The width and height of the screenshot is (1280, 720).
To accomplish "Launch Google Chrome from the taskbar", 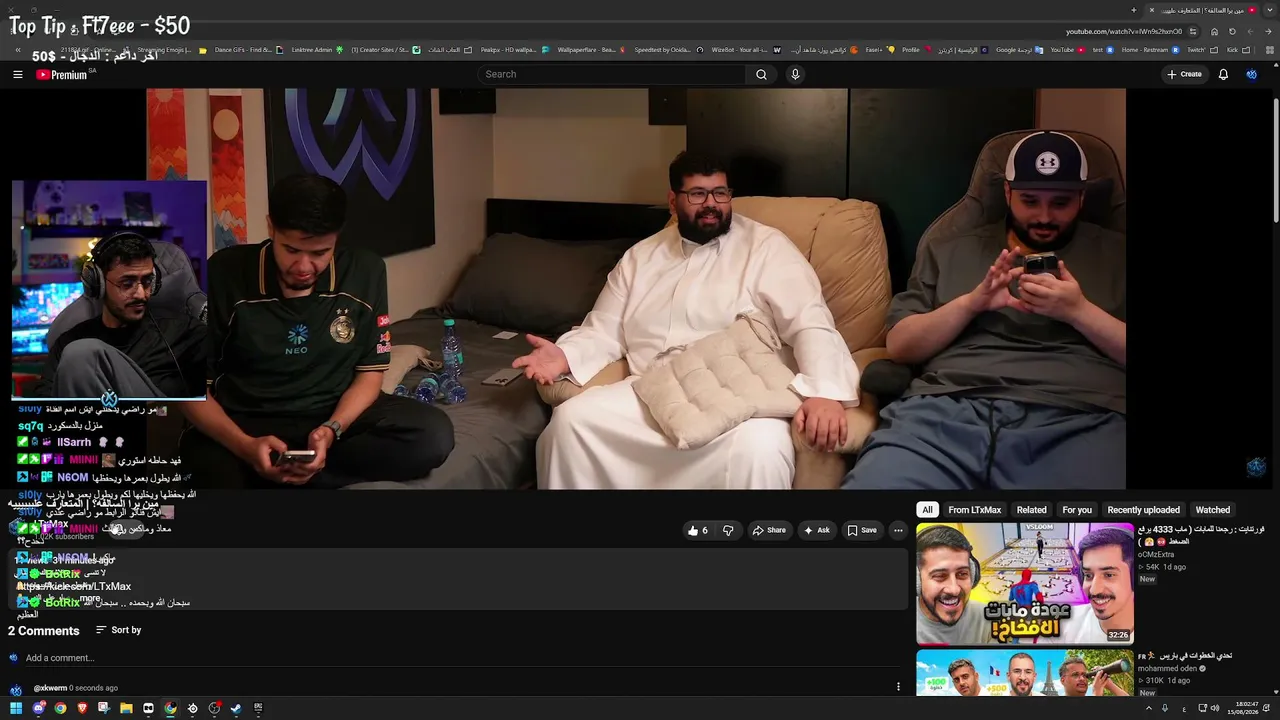I will pos(60,709).
